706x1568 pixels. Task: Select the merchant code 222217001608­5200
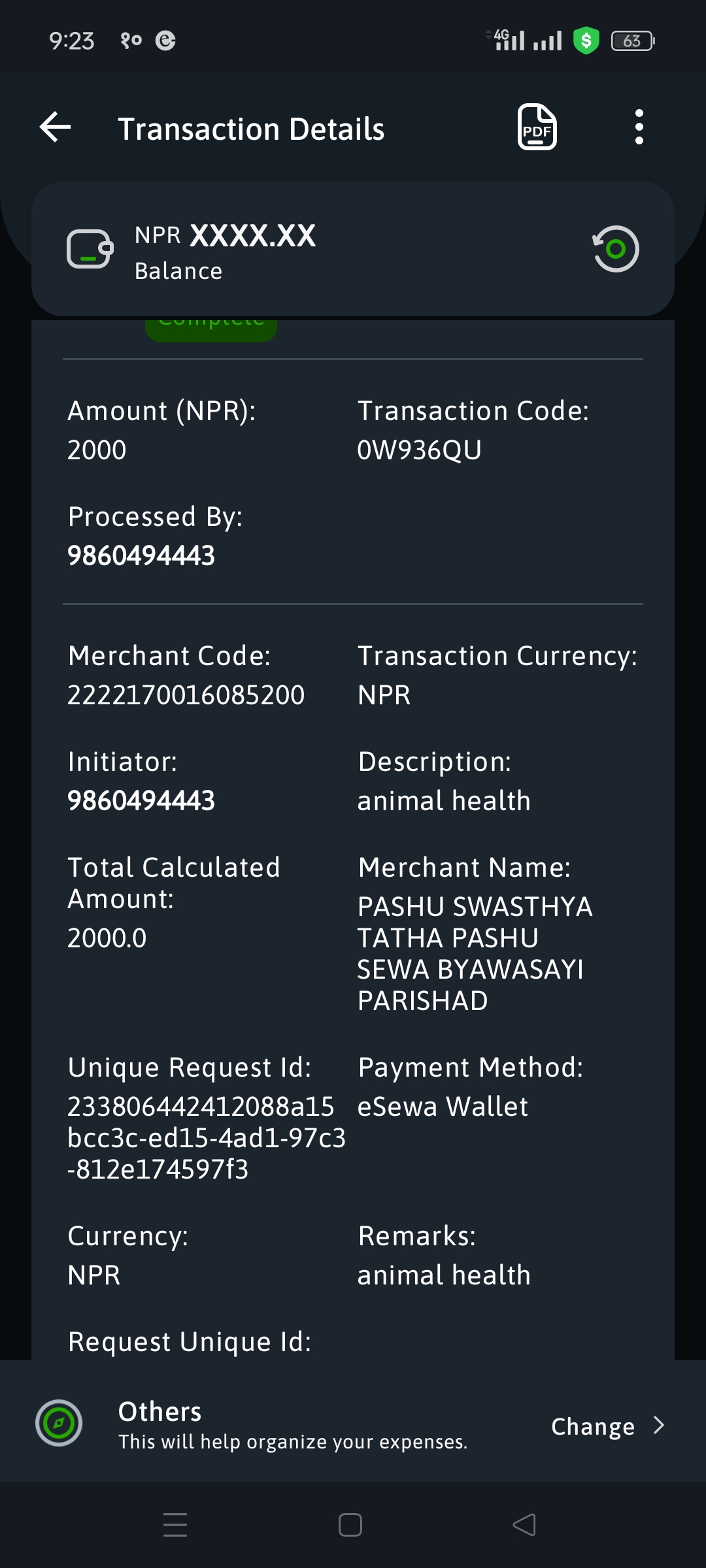click(186, 695)
